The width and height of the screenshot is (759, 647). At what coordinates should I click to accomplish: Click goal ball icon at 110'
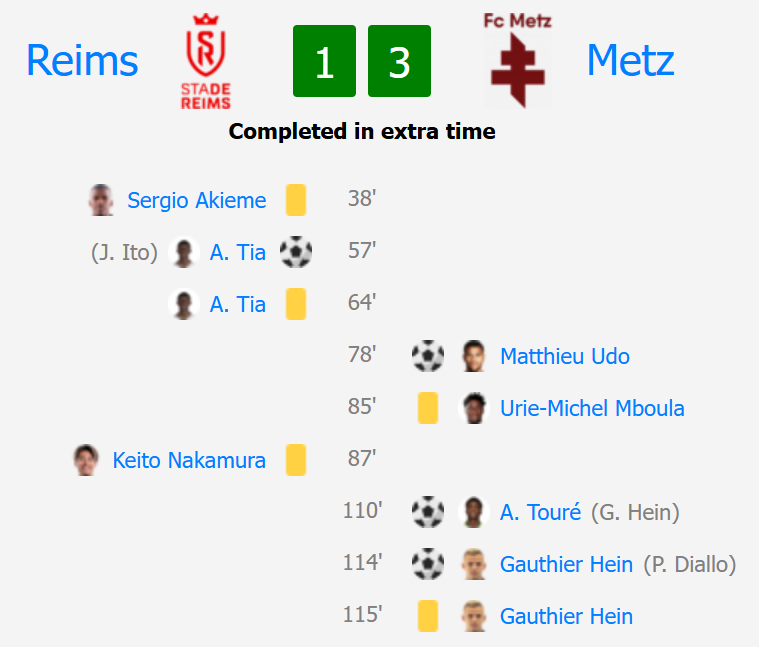tap(428, 512)
